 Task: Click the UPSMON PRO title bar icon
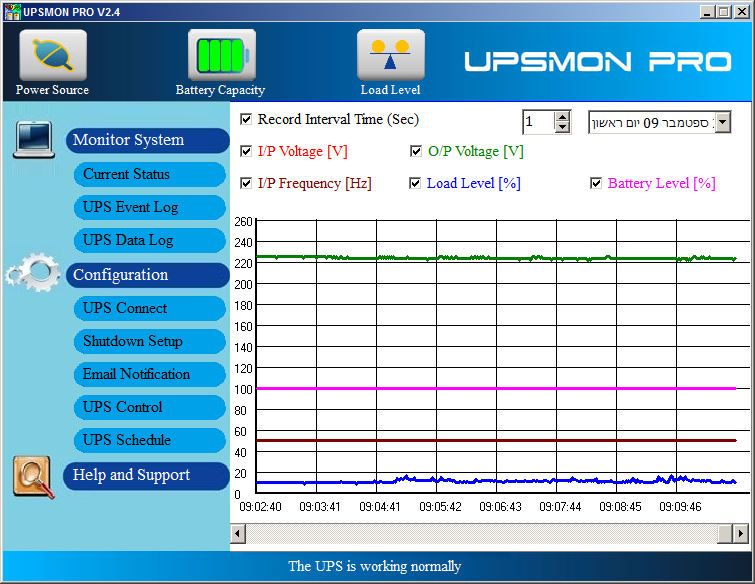[13, 12]
